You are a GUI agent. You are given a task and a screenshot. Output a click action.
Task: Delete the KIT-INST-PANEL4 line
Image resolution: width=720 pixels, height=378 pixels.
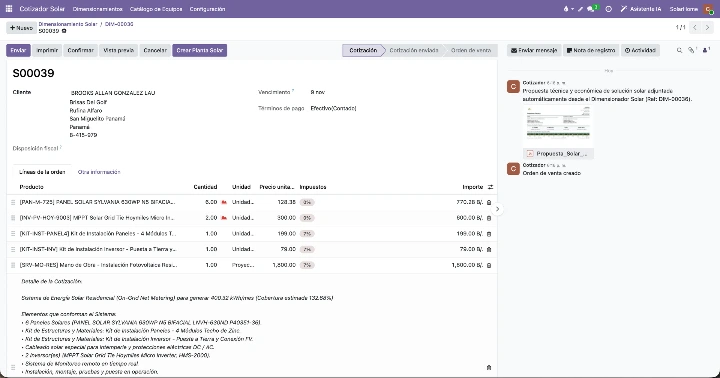(x=489, y=234)
